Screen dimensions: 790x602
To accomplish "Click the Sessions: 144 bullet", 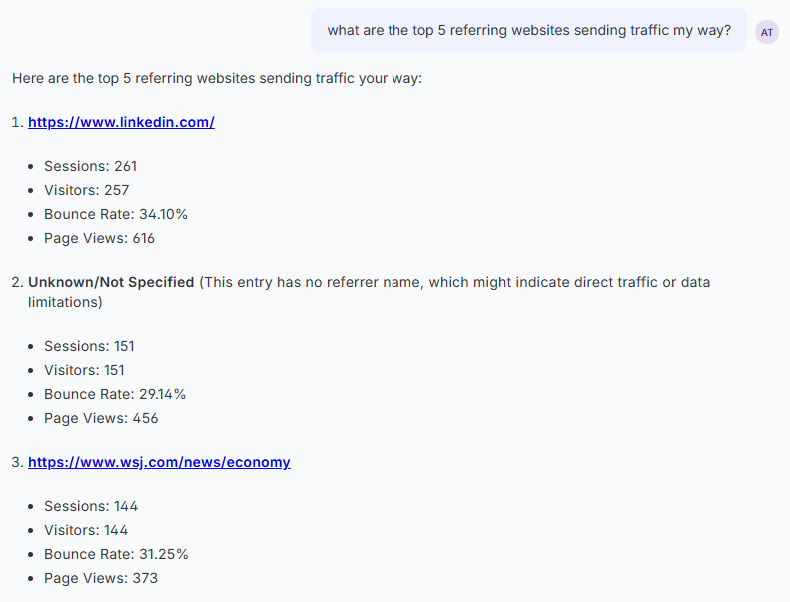I will coord(91,506).
